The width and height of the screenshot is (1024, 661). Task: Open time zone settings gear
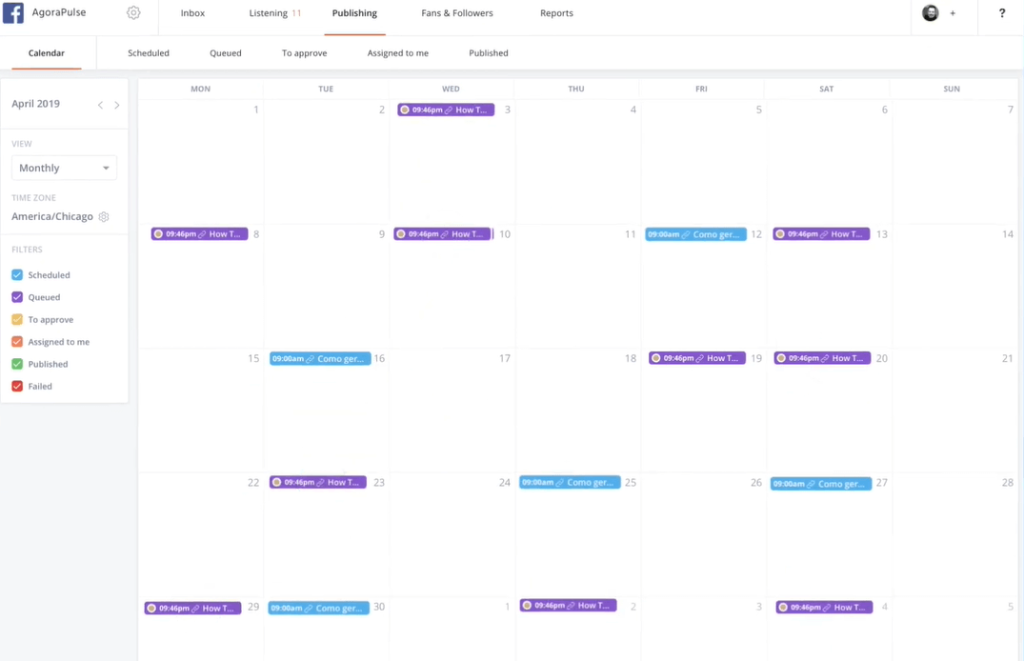pos(104,216)
